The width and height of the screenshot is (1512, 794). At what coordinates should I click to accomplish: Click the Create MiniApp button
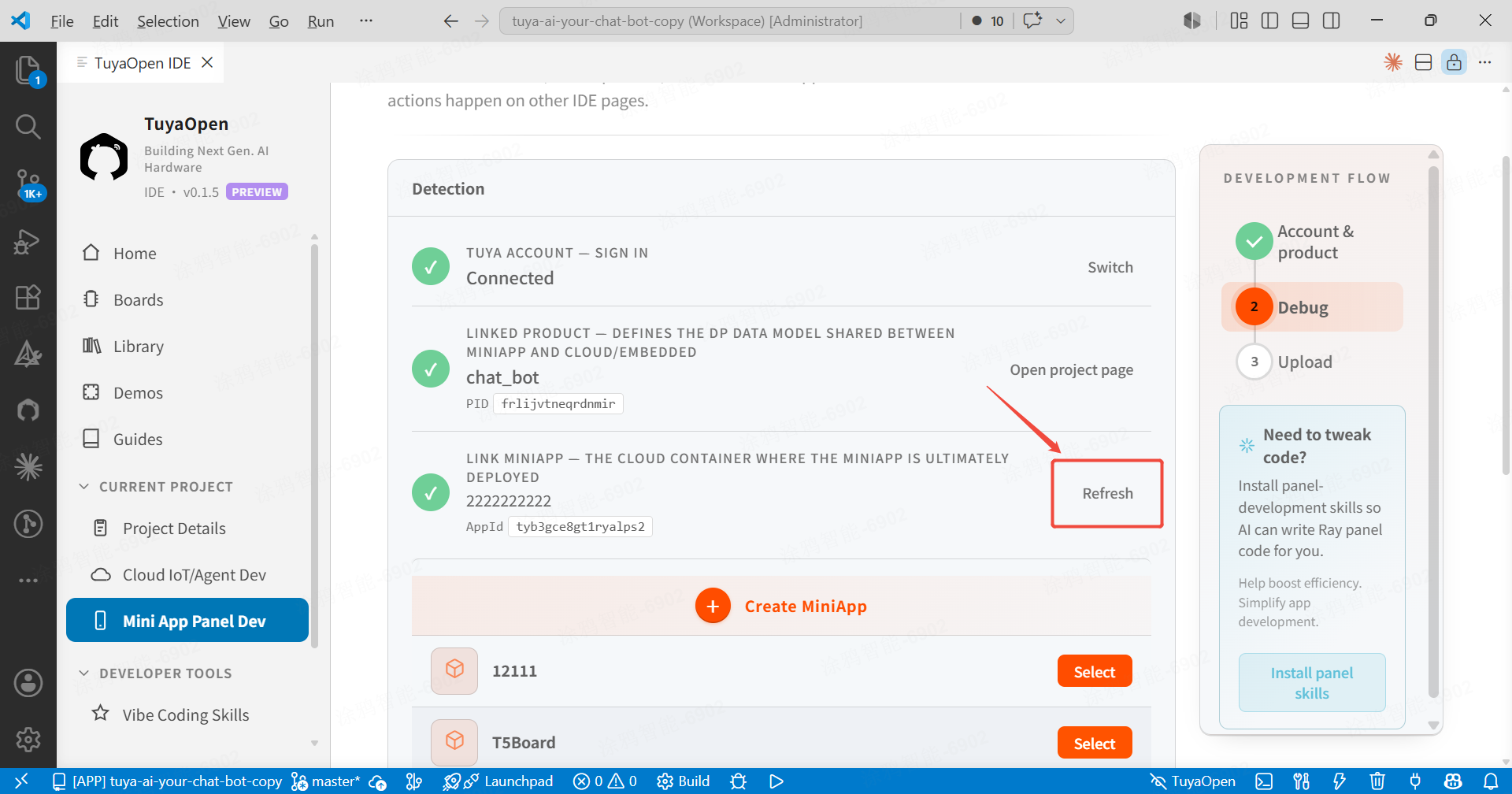[x=781, y=606]
